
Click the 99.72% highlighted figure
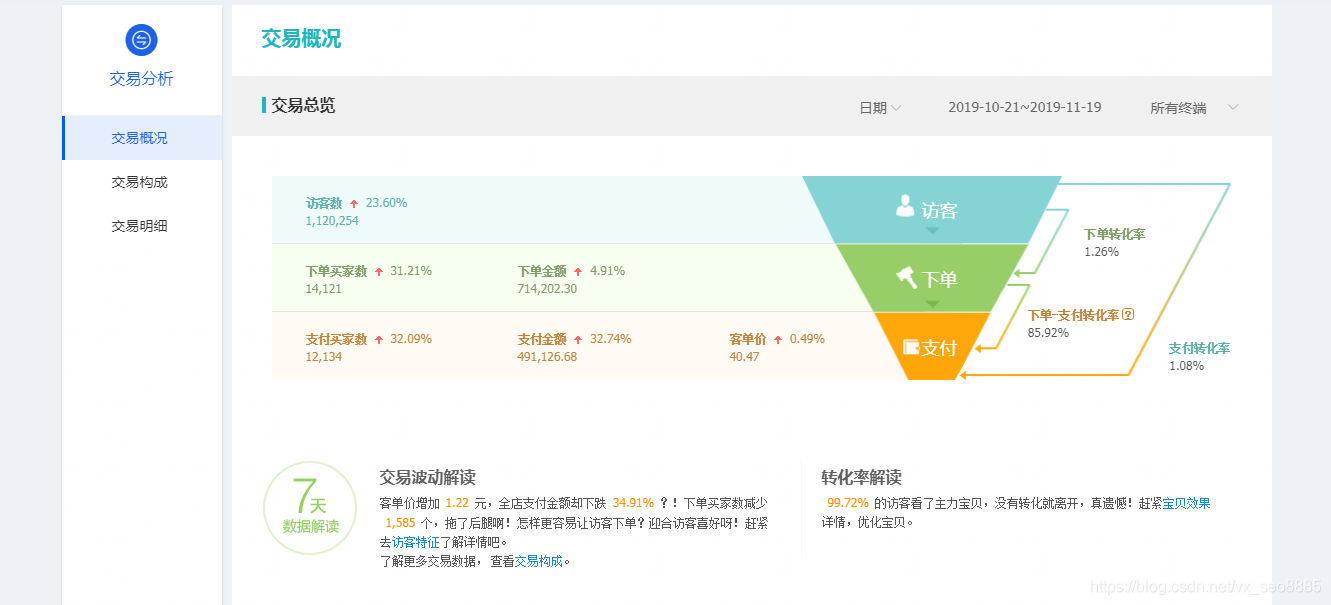click(847, 503)
